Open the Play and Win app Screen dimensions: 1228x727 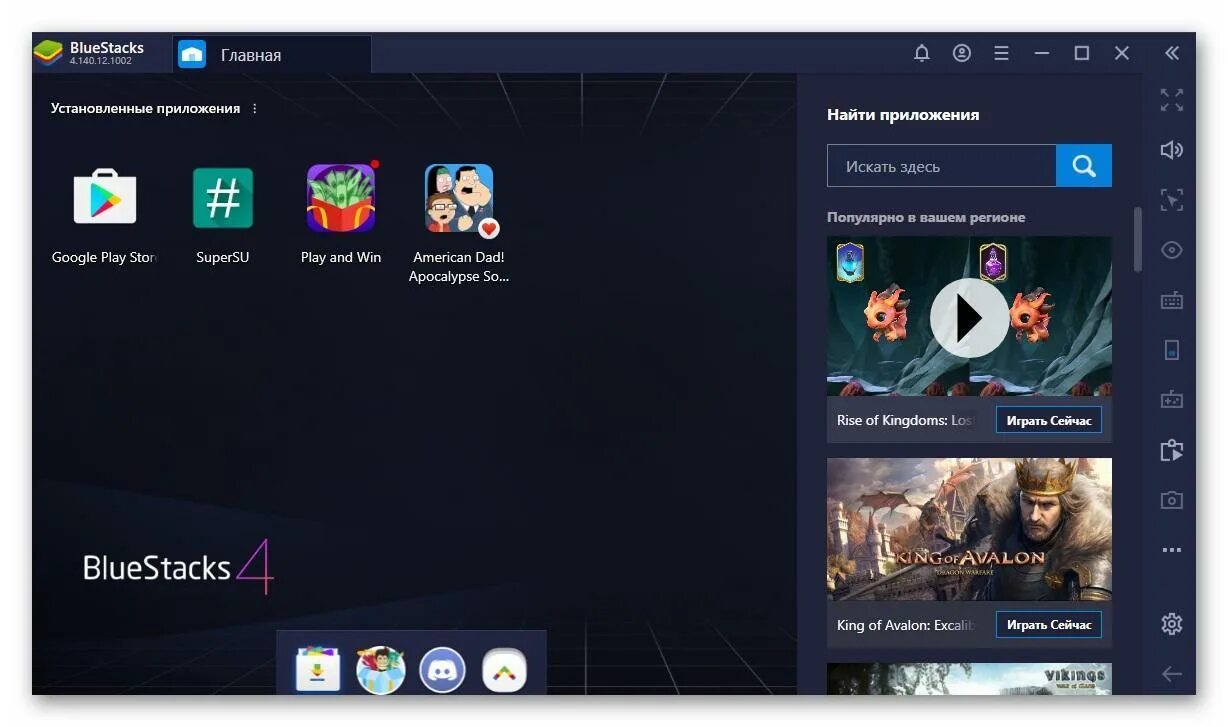341,197
